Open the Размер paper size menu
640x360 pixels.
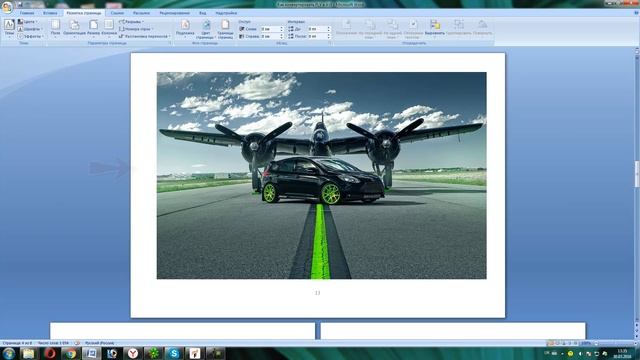coord(93,28)
